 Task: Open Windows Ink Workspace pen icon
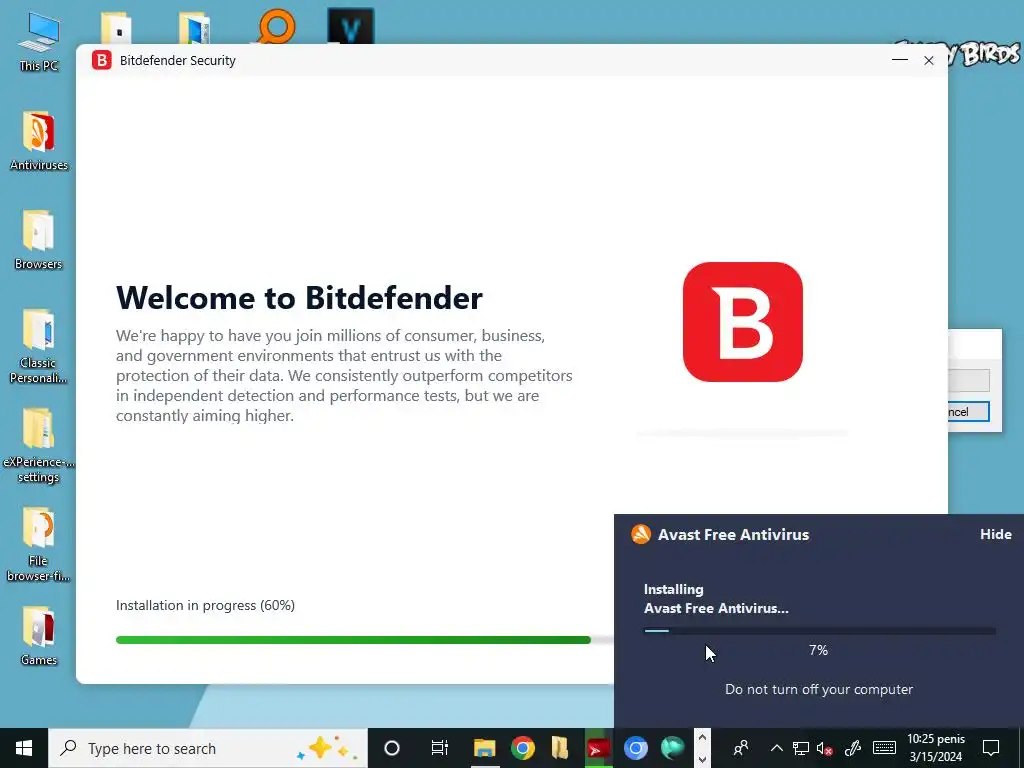(852, 748)
